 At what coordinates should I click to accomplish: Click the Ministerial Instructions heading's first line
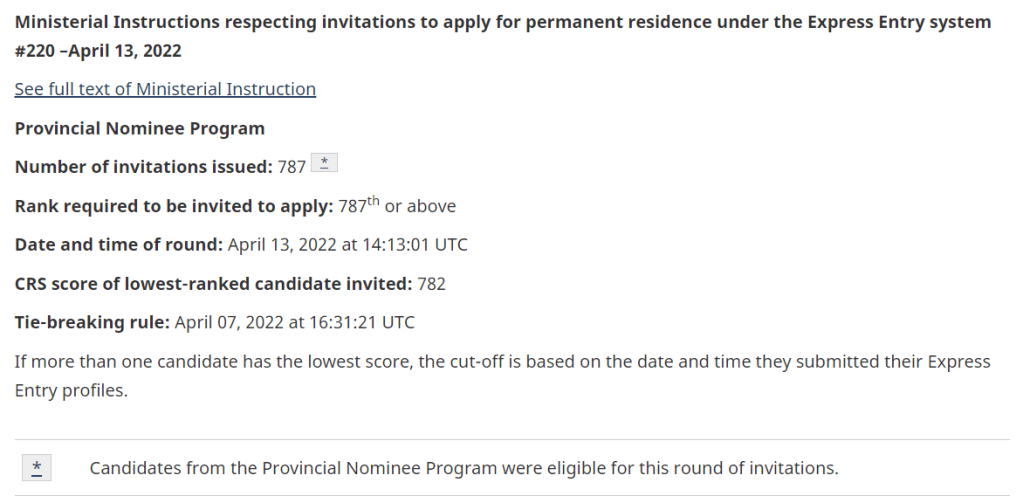502,22
